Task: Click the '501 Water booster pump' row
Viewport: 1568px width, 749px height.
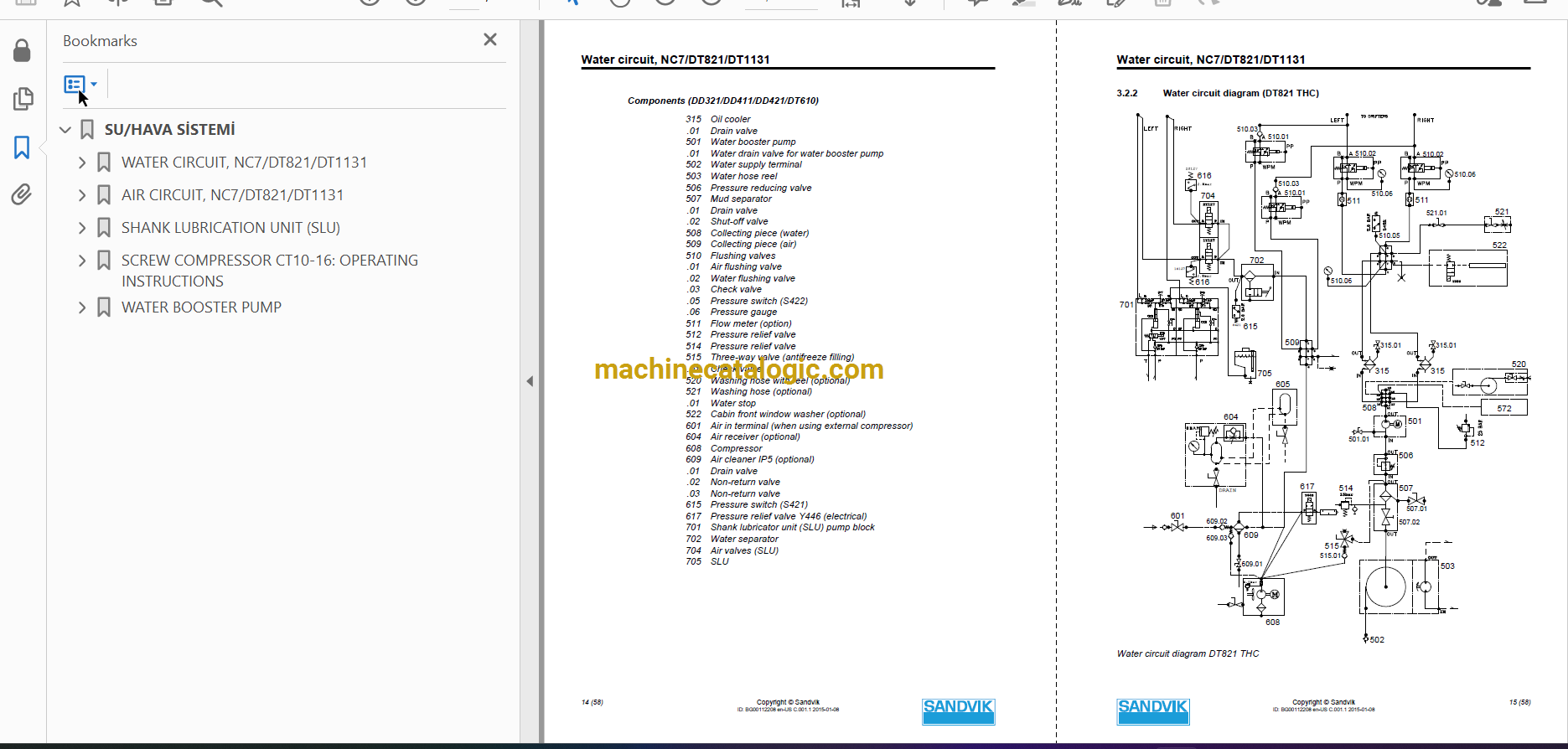Action: 741,142
